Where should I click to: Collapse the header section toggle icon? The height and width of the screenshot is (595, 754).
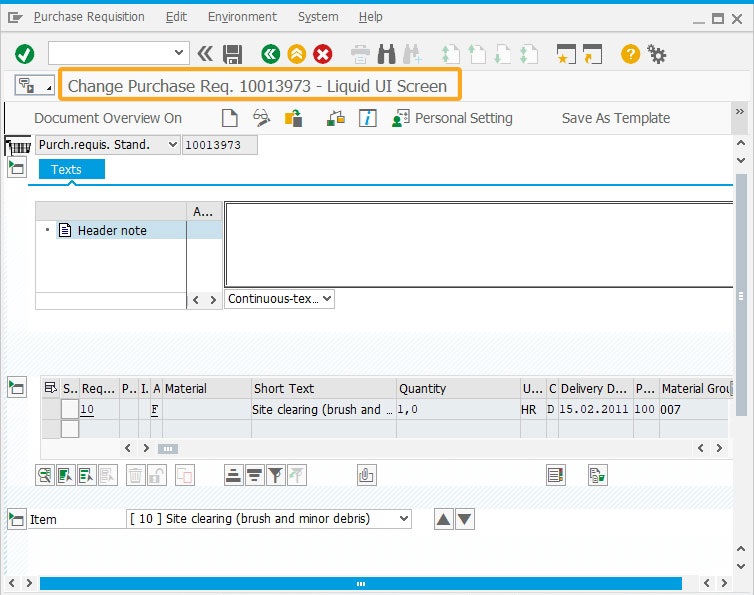tap(17, 168)
